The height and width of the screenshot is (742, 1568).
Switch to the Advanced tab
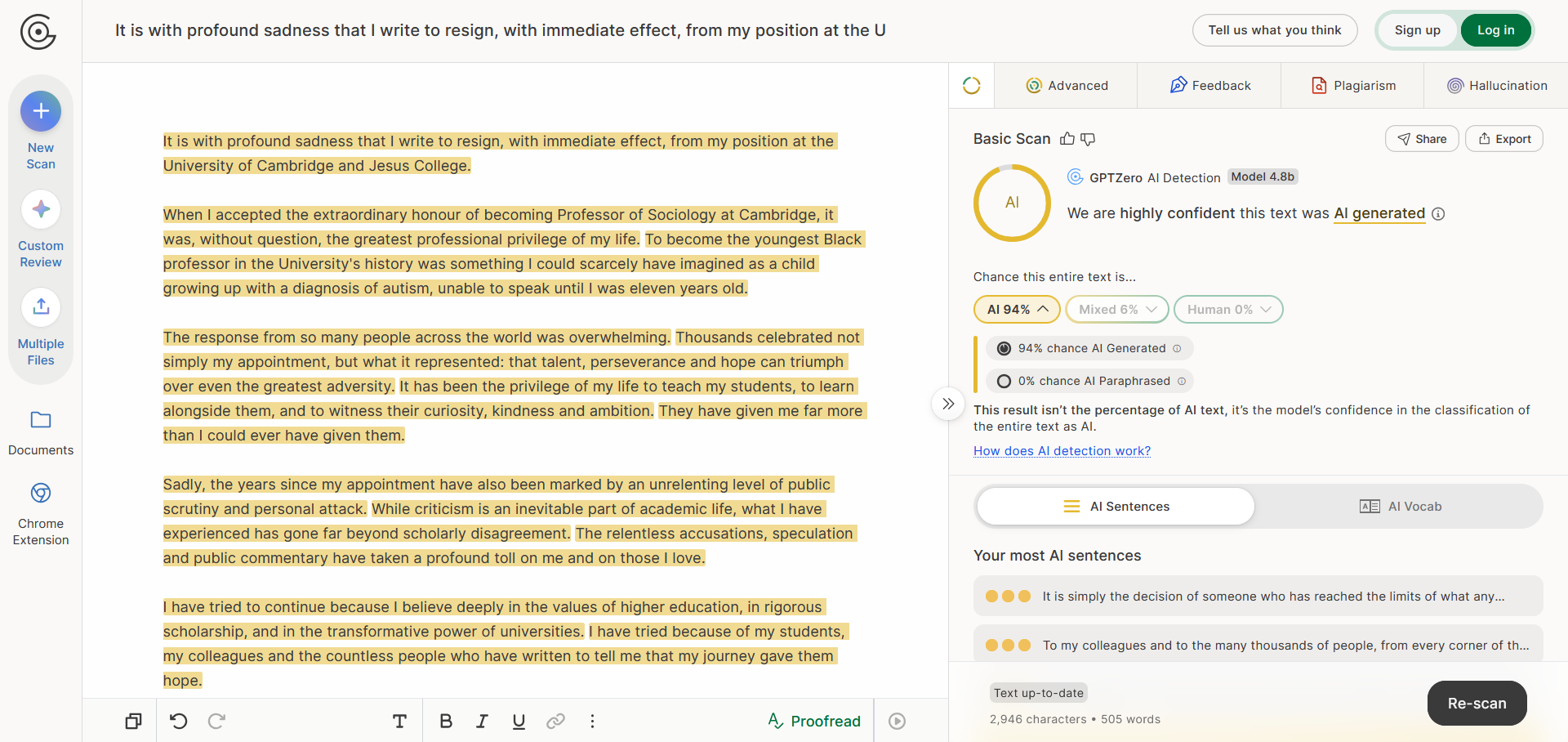pos(1067,86)
